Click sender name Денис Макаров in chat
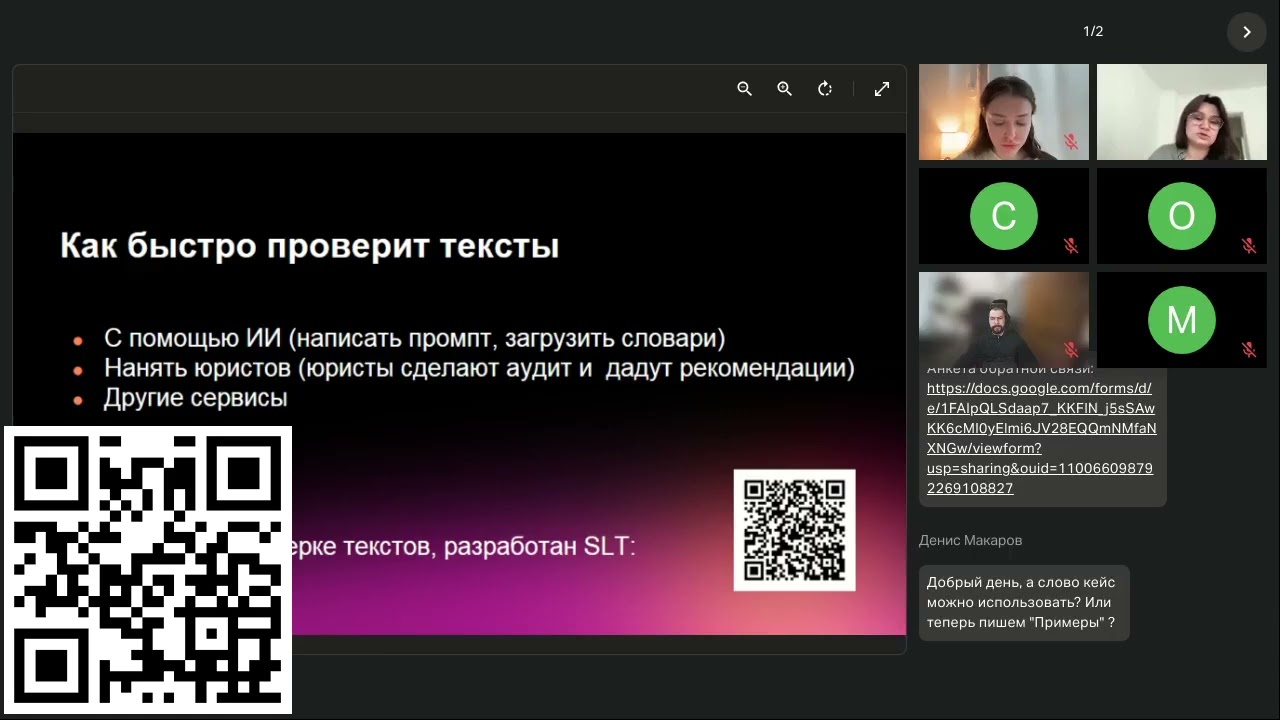This screenshot has width=1280, height=720. [970, 540]
